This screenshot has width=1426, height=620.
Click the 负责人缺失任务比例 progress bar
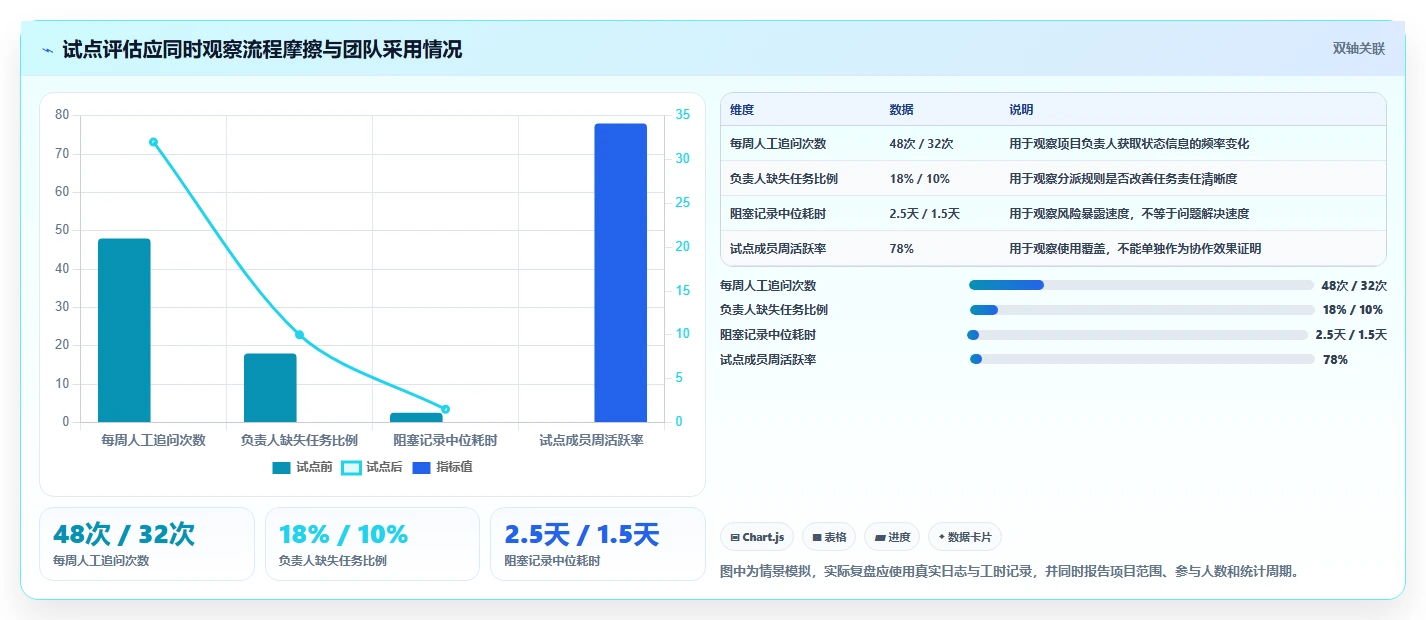pos(1141,310)
